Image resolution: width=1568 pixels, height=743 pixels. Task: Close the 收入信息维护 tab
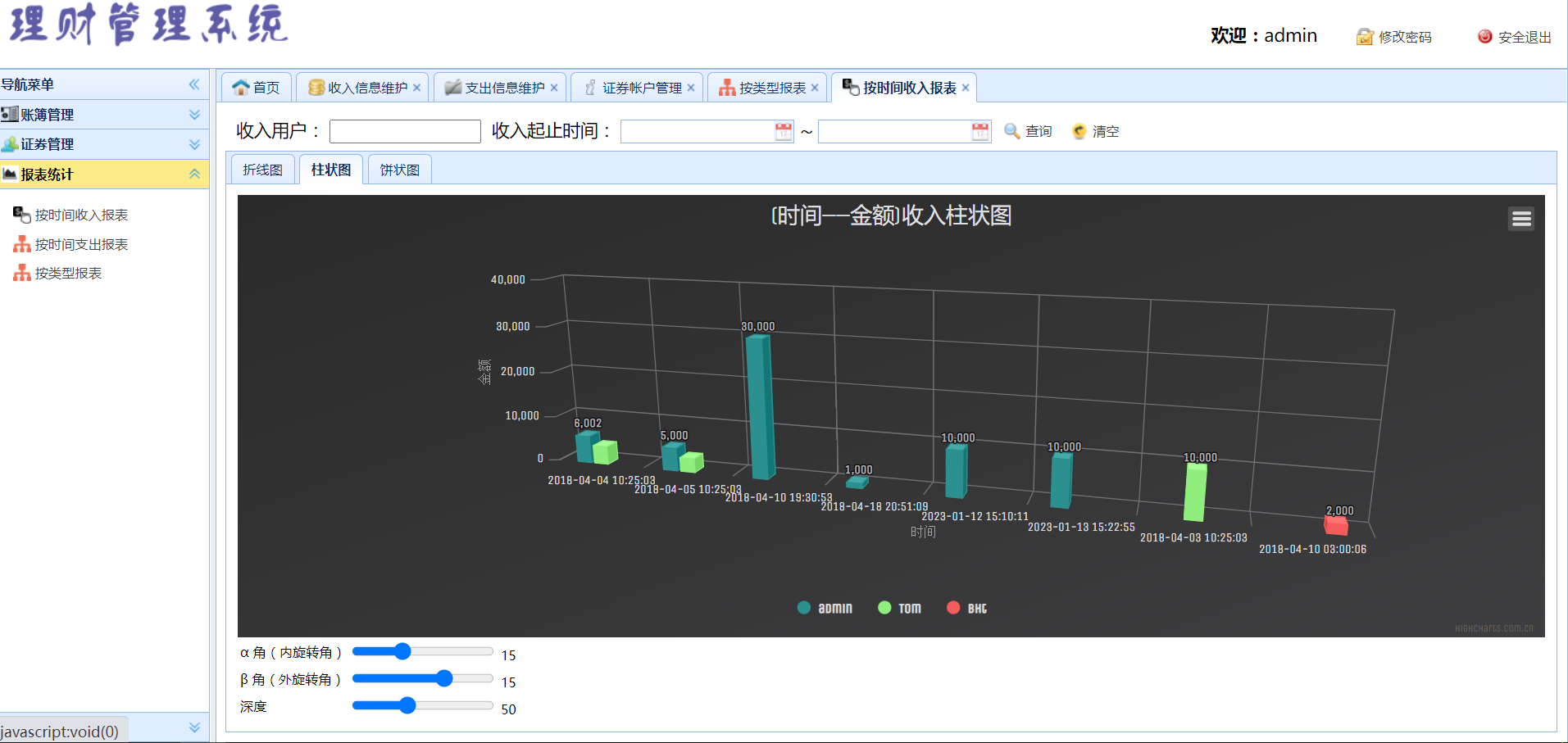pyautogui.click(x=417, y=88)
